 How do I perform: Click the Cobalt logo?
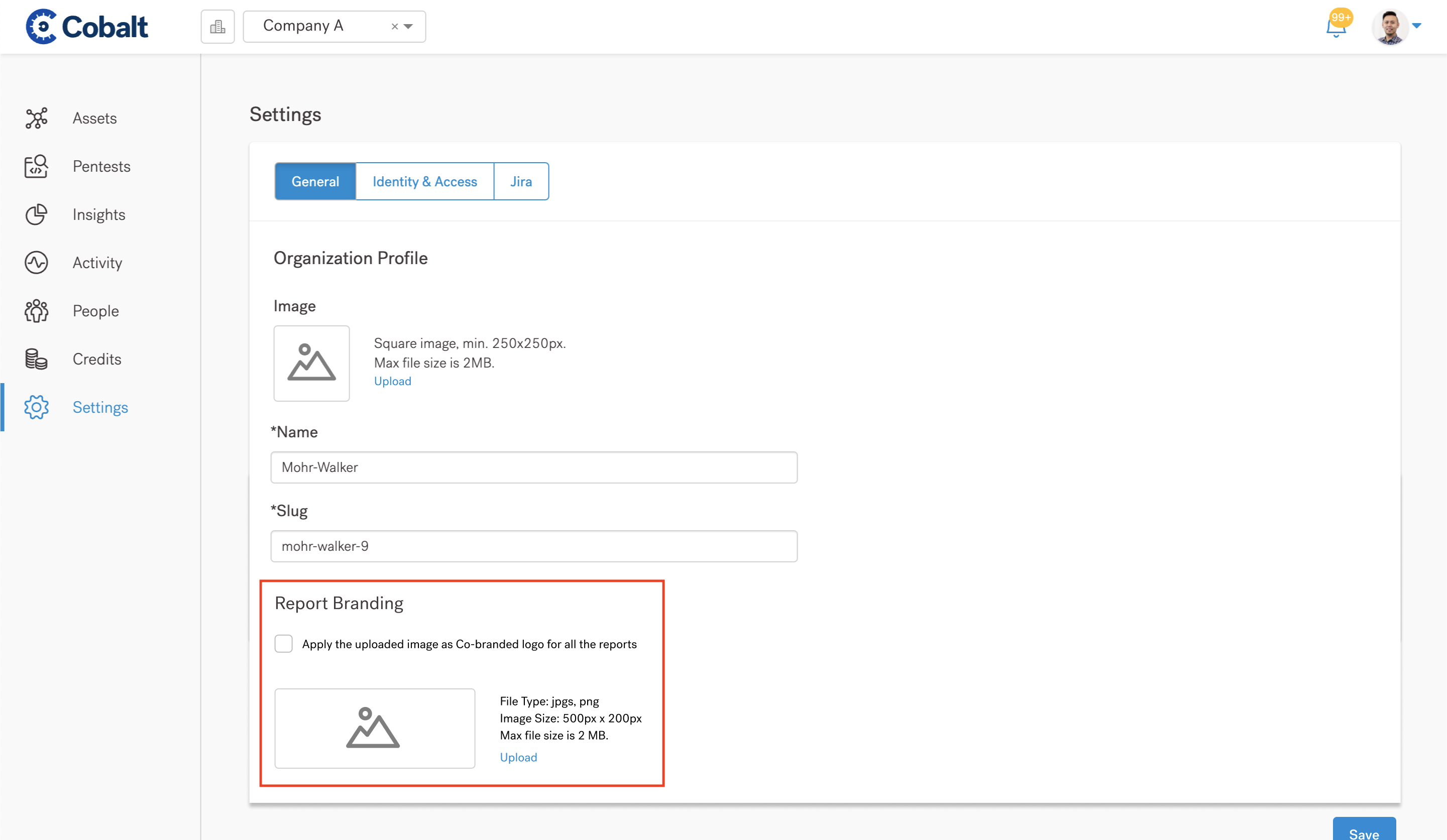[x=87, y=27]
